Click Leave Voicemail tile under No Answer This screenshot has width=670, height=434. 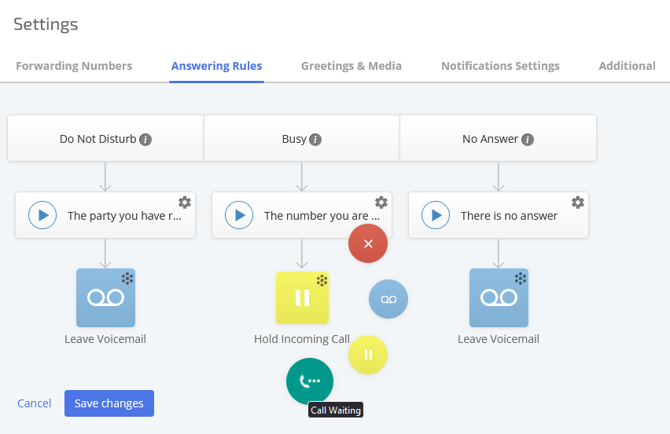(499, 298)
